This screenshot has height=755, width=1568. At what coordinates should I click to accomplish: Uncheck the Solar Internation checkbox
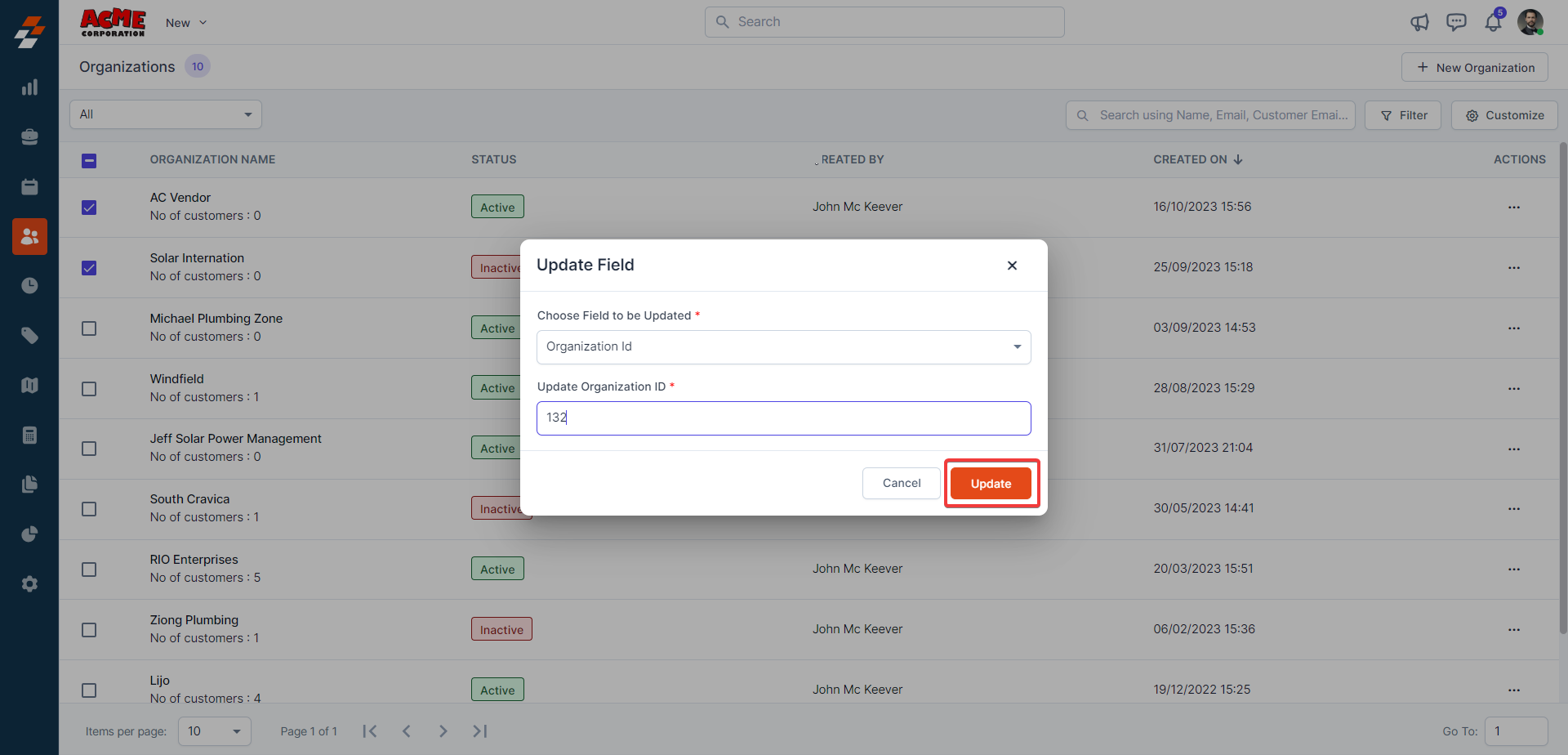(x=89, y=268)
